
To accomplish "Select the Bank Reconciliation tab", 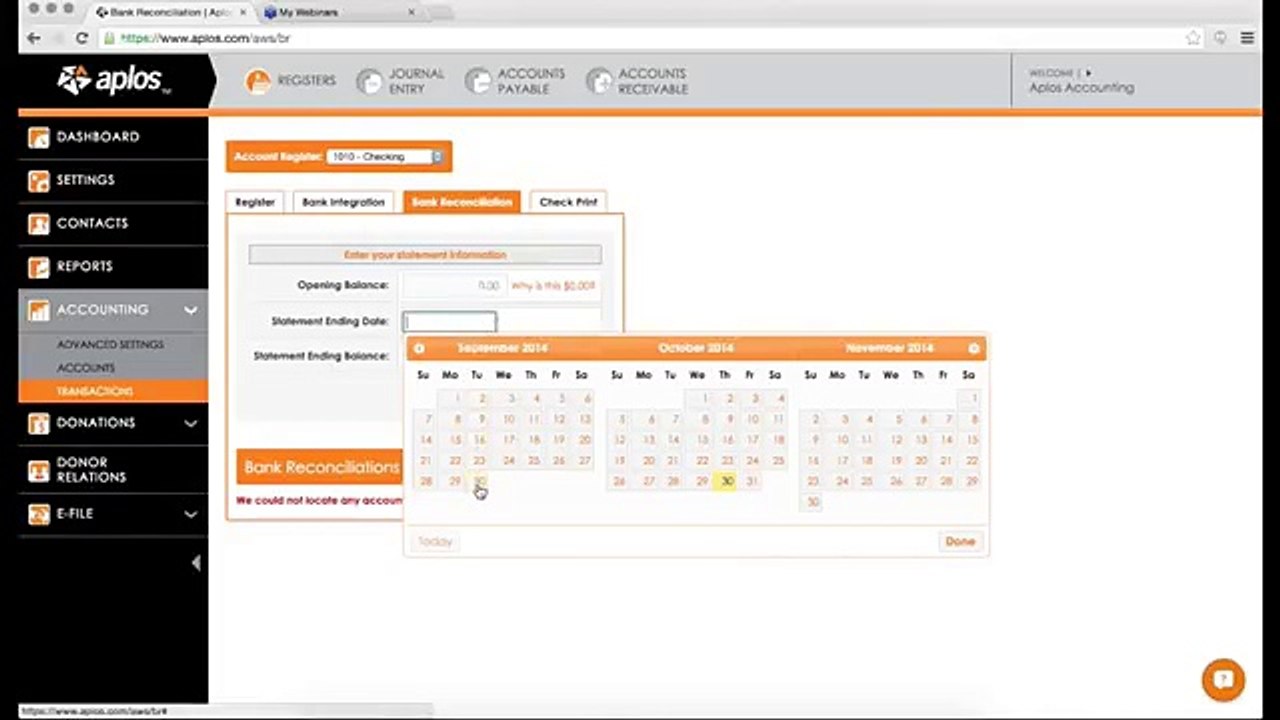I will coord(462,202).
